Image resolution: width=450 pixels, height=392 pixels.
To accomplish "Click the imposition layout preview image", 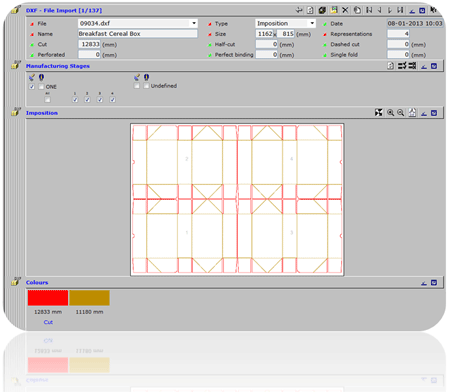I will [237, 199].
